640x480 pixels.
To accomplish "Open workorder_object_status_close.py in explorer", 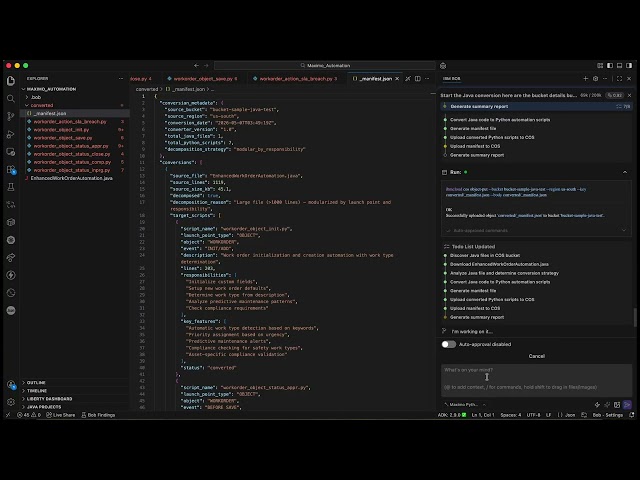I will [72, 154].
